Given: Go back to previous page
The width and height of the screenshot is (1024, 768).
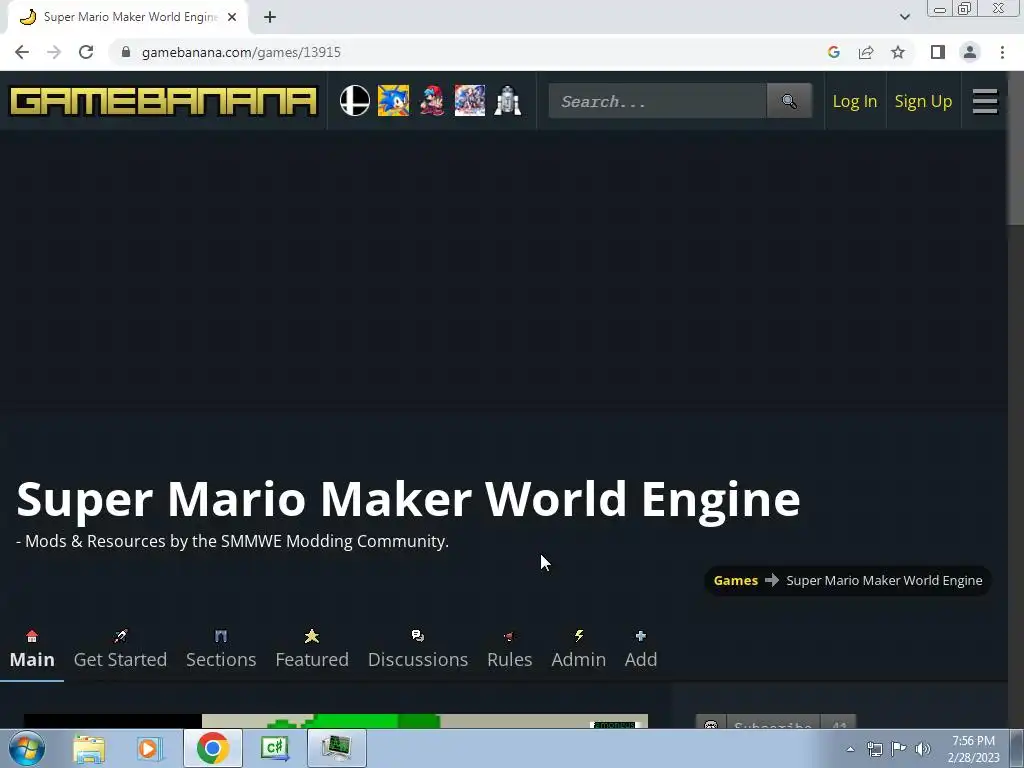Looking at the screenshot, I should pos(22,52).
